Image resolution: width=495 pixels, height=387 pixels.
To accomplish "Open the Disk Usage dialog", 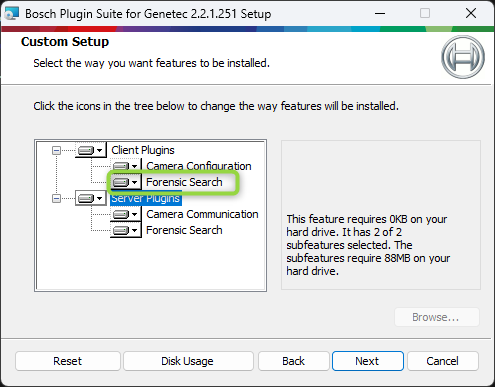I will pyautogui.click(x=188, y=361).
